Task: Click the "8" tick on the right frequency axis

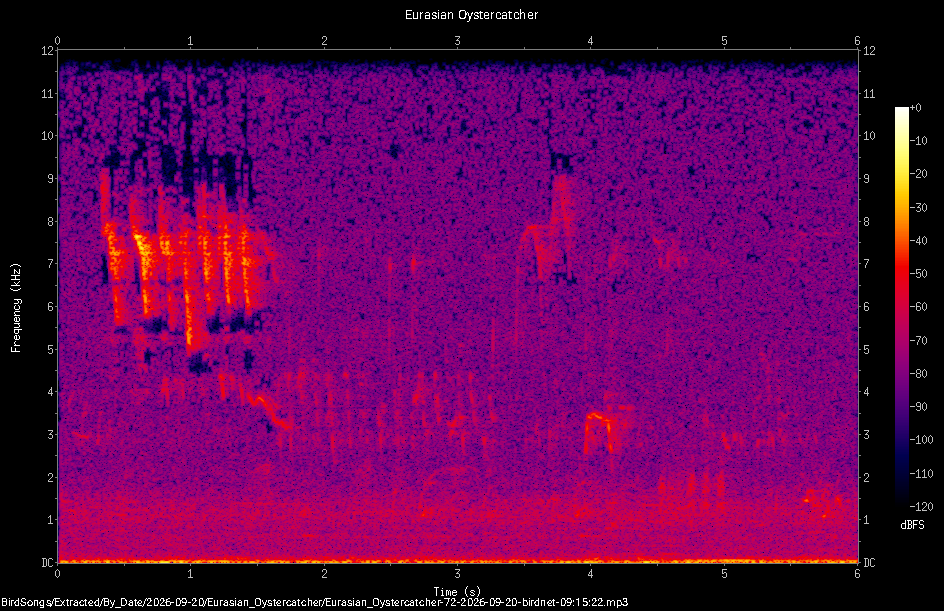Action: point(867,222)
